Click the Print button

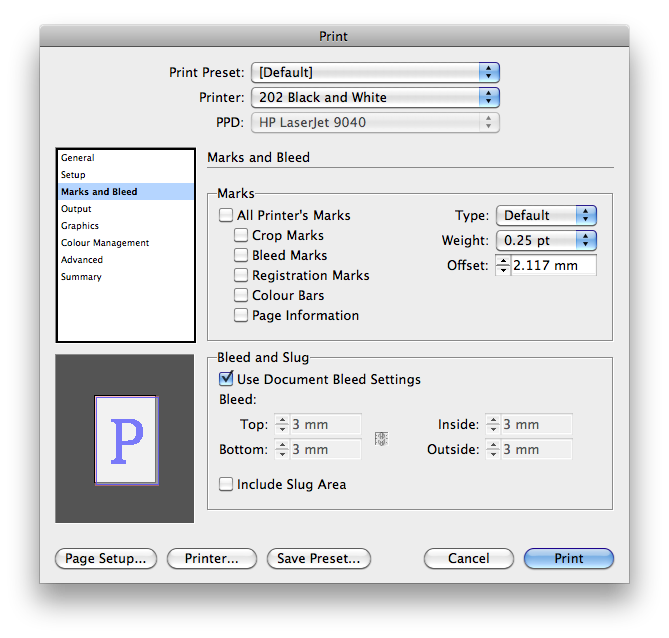[568, 558]
